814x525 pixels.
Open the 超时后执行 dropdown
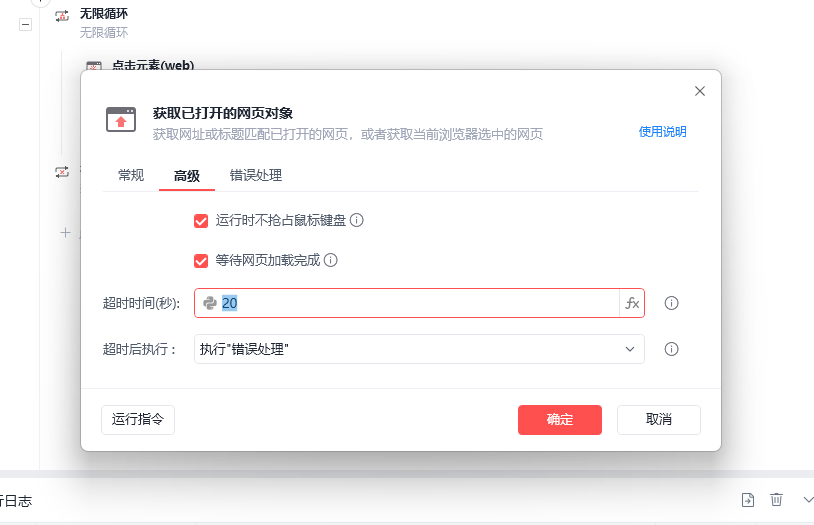[419, 349]
